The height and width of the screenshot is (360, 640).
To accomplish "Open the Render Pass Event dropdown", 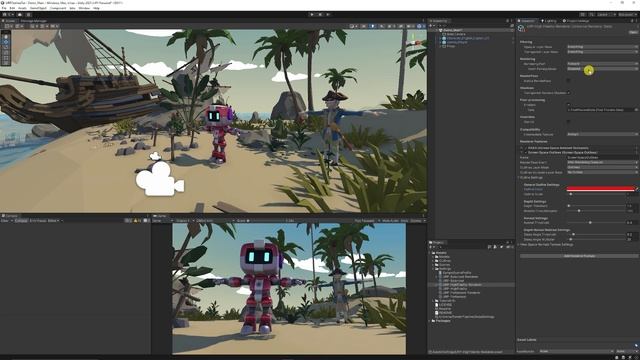I will [602, 162].
